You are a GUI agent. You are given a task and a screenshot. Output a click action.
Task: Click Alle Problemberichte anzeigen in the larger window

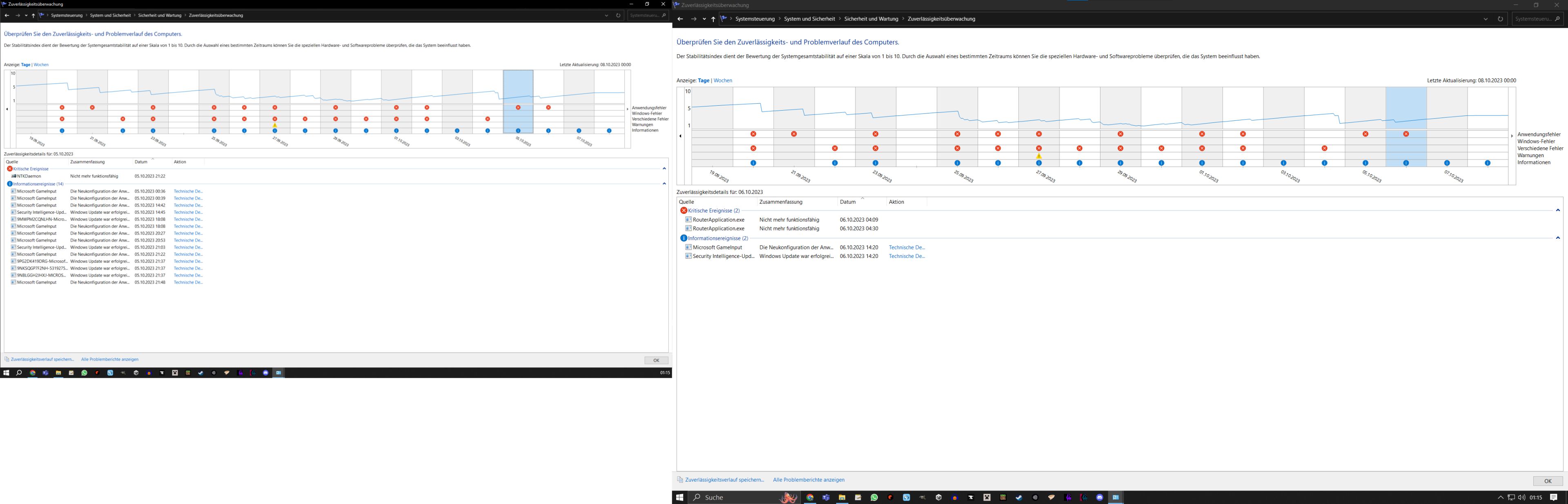pyautogui.click(x=808, y=480)
